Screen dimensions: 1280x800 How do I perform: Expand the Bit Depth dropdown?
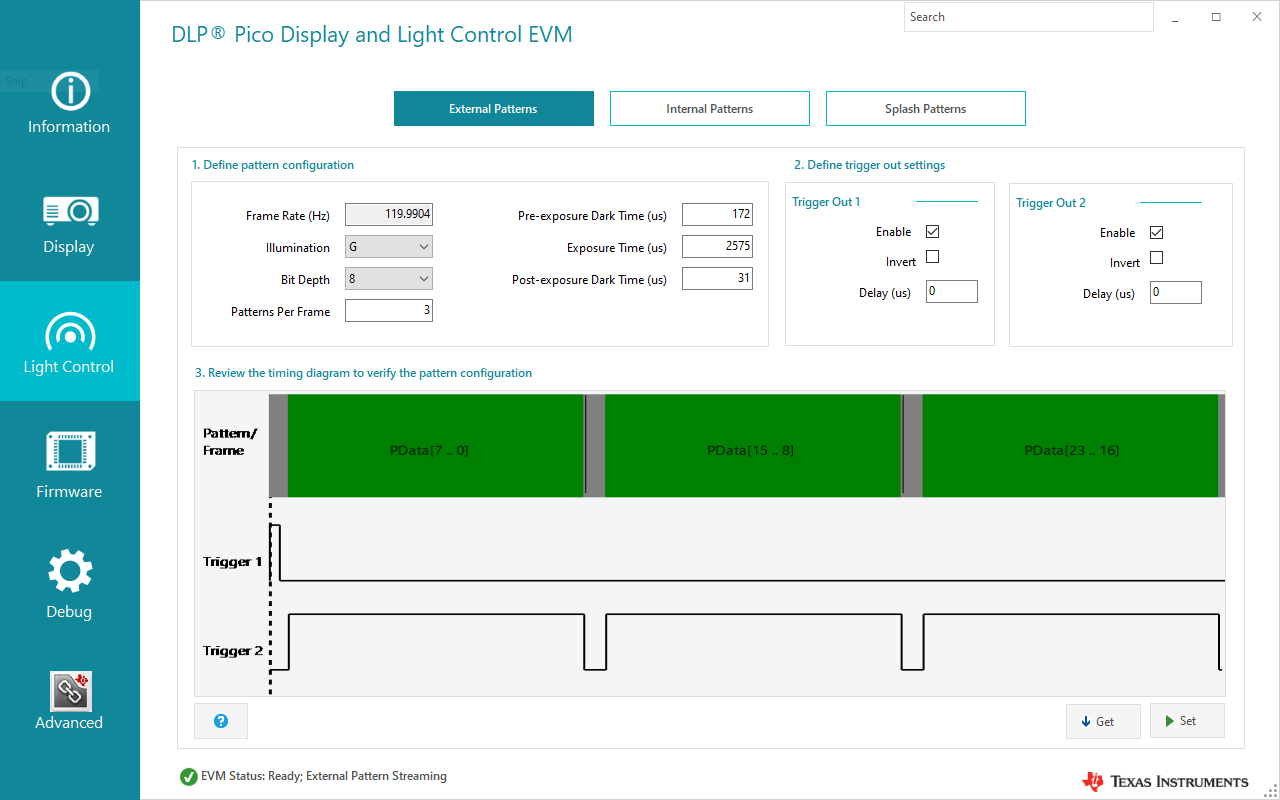pos(388,278)
